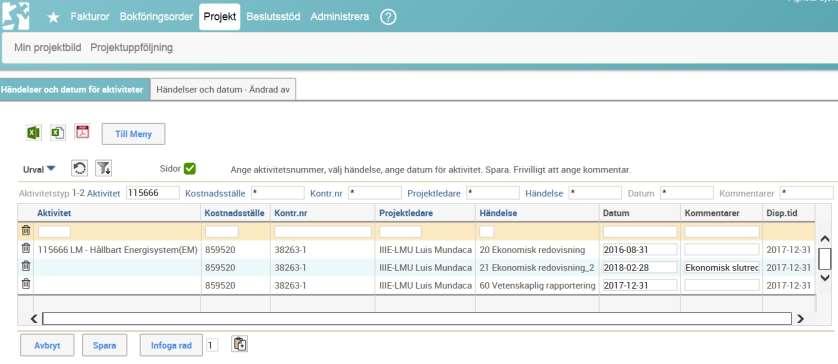Click the paste clipboard icon beside Infoga rad

pos(239,344)
